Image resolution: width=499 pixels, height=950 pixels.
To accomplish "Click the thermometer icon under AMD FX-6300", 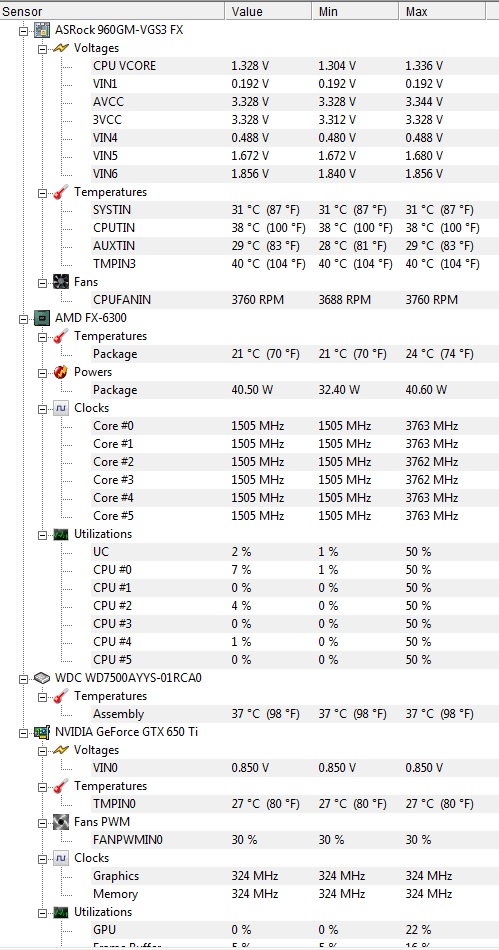I will pyautogui.click(x=61, y=336).
